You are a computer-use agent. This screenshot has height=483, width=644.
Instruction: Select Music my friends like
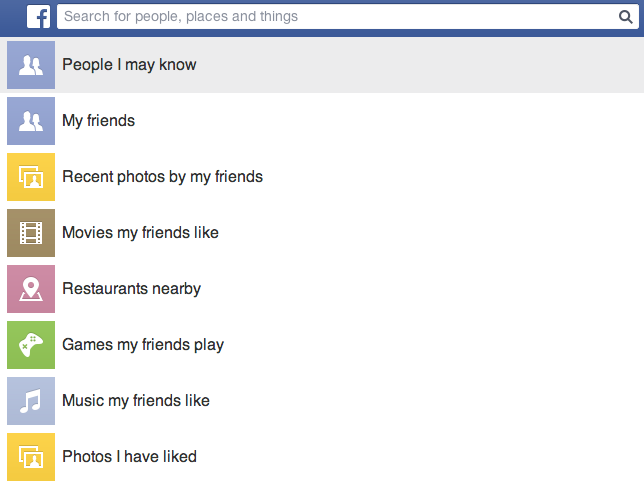[136, 401]
